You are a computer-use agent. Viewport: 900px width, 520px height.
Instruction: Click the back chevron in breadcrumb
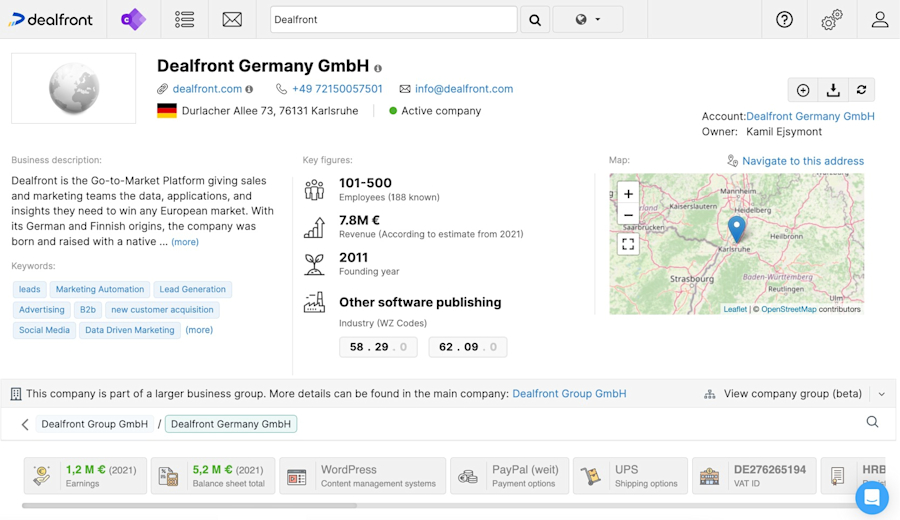tap(25, 424)
